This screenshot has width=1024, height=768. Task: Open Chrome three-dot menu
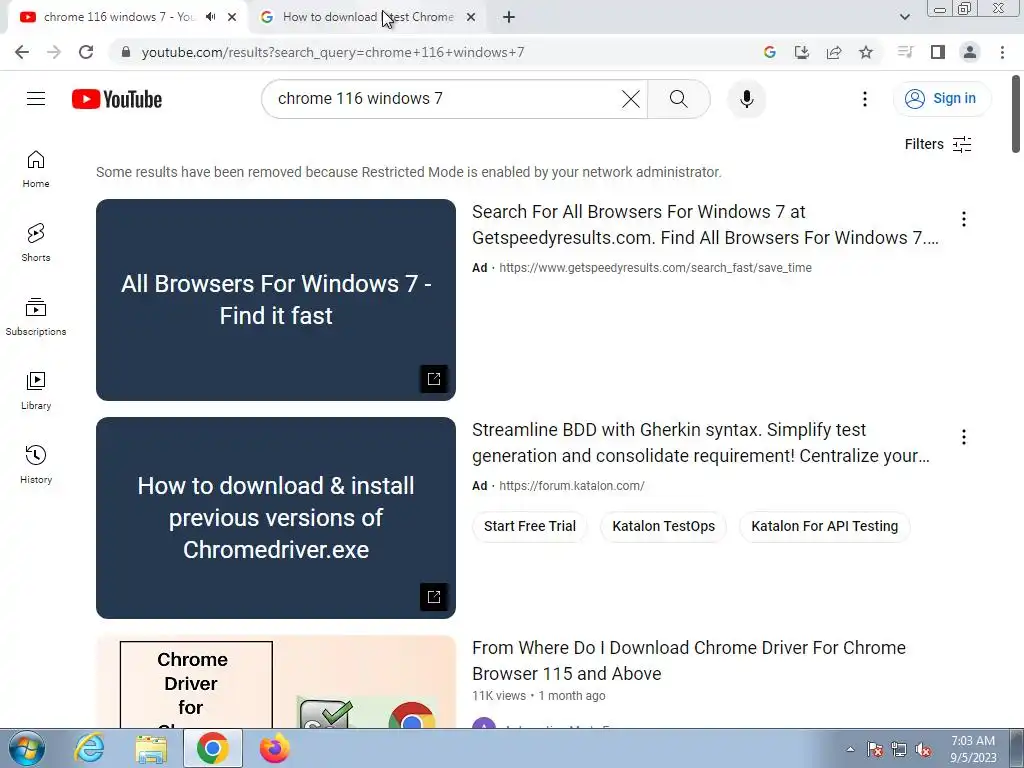(1002, 52)
